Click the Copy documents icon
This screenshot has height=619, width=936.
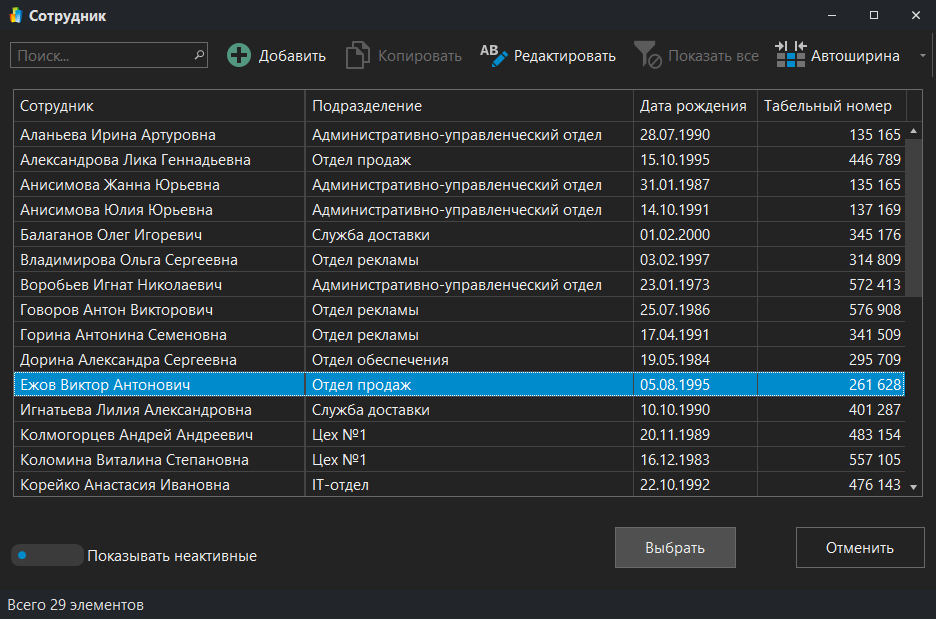(x=357, y=56)
